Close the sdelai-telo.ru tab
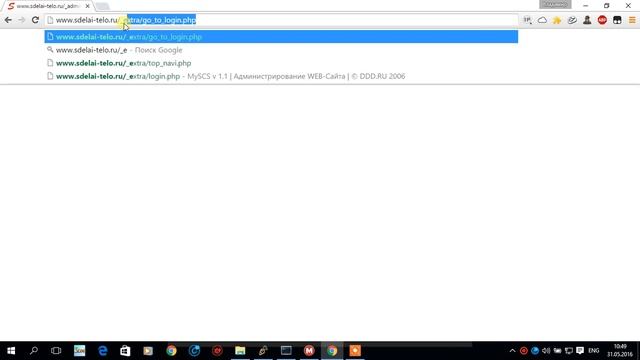Viewport: 640px width, 360px height. (x=87, y=6)
